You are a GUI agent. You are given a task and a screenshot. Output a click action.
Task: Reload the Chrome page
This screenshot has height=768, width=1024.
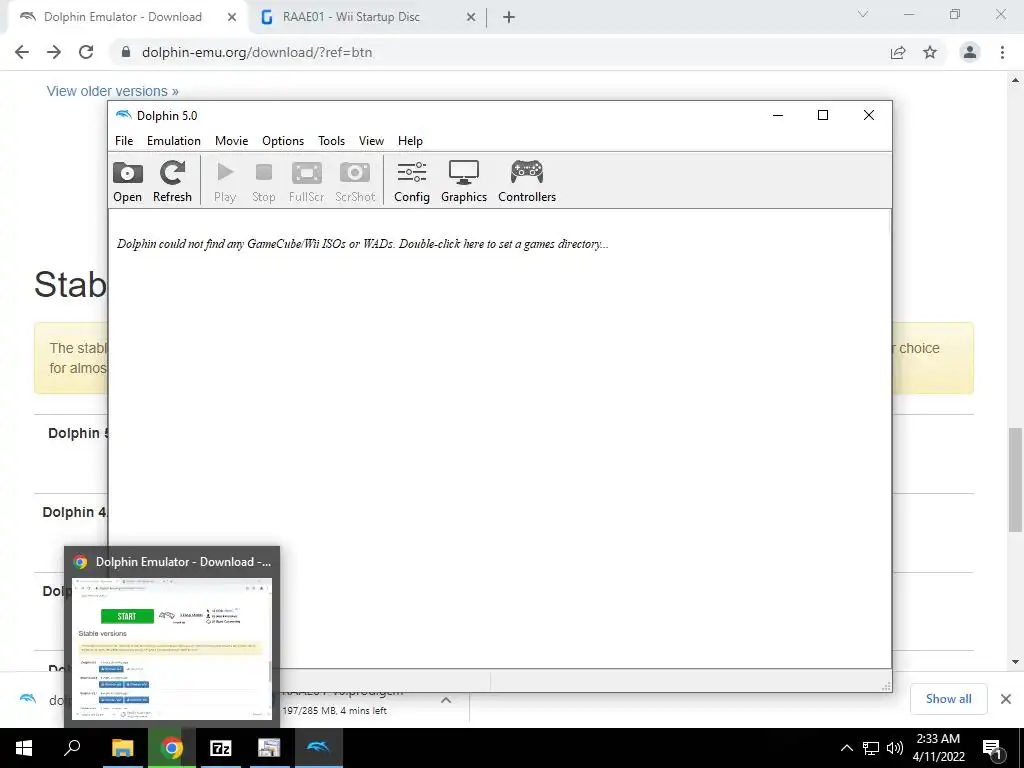click(86, 52)
